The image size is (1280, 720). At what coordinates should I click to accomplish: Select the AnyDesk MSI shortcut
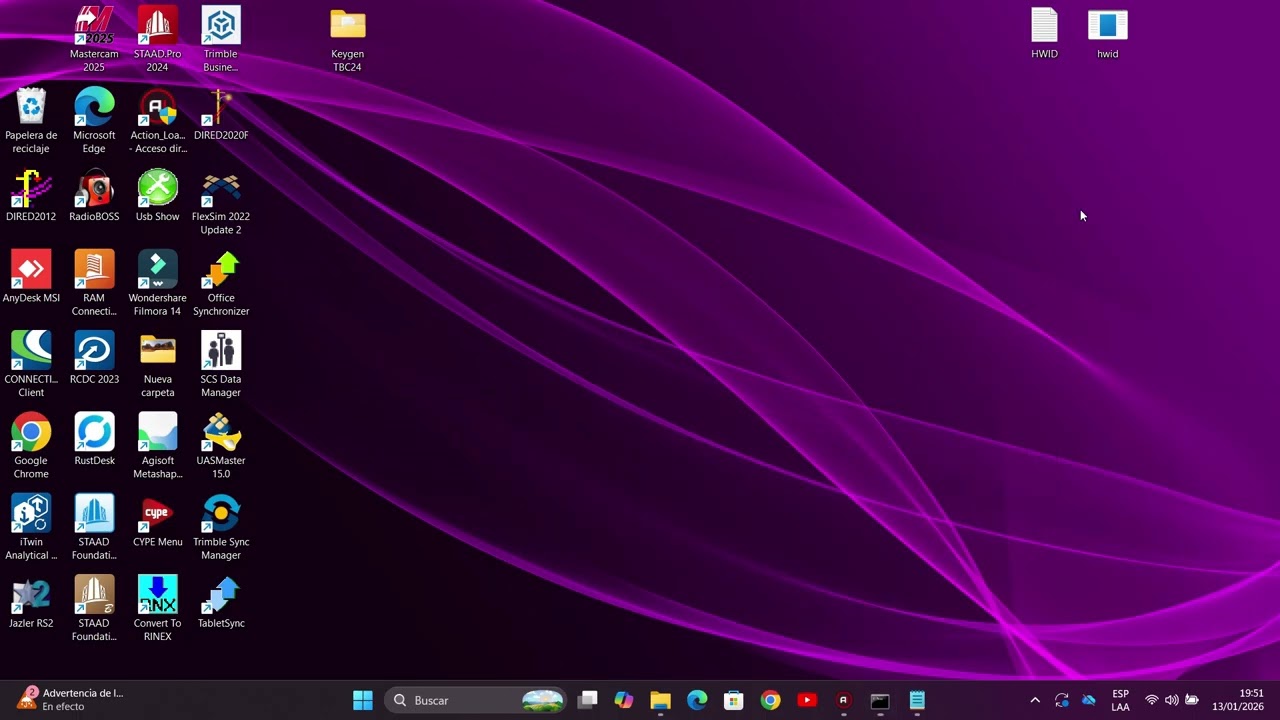pyautogui.click(x=31, y=277)
